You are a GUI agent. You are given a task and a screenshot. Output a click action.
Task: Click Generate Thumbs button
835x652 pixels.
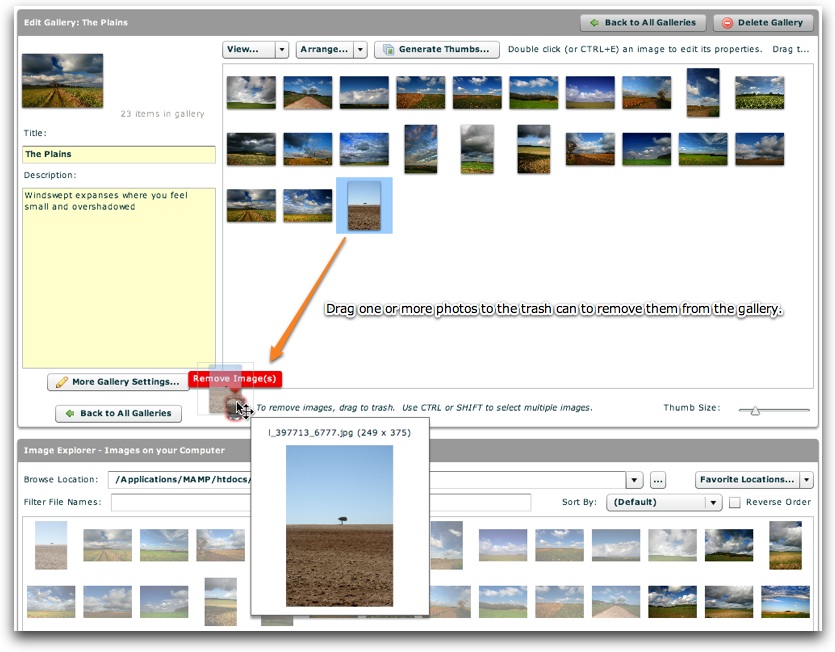(x=437, y=49)
